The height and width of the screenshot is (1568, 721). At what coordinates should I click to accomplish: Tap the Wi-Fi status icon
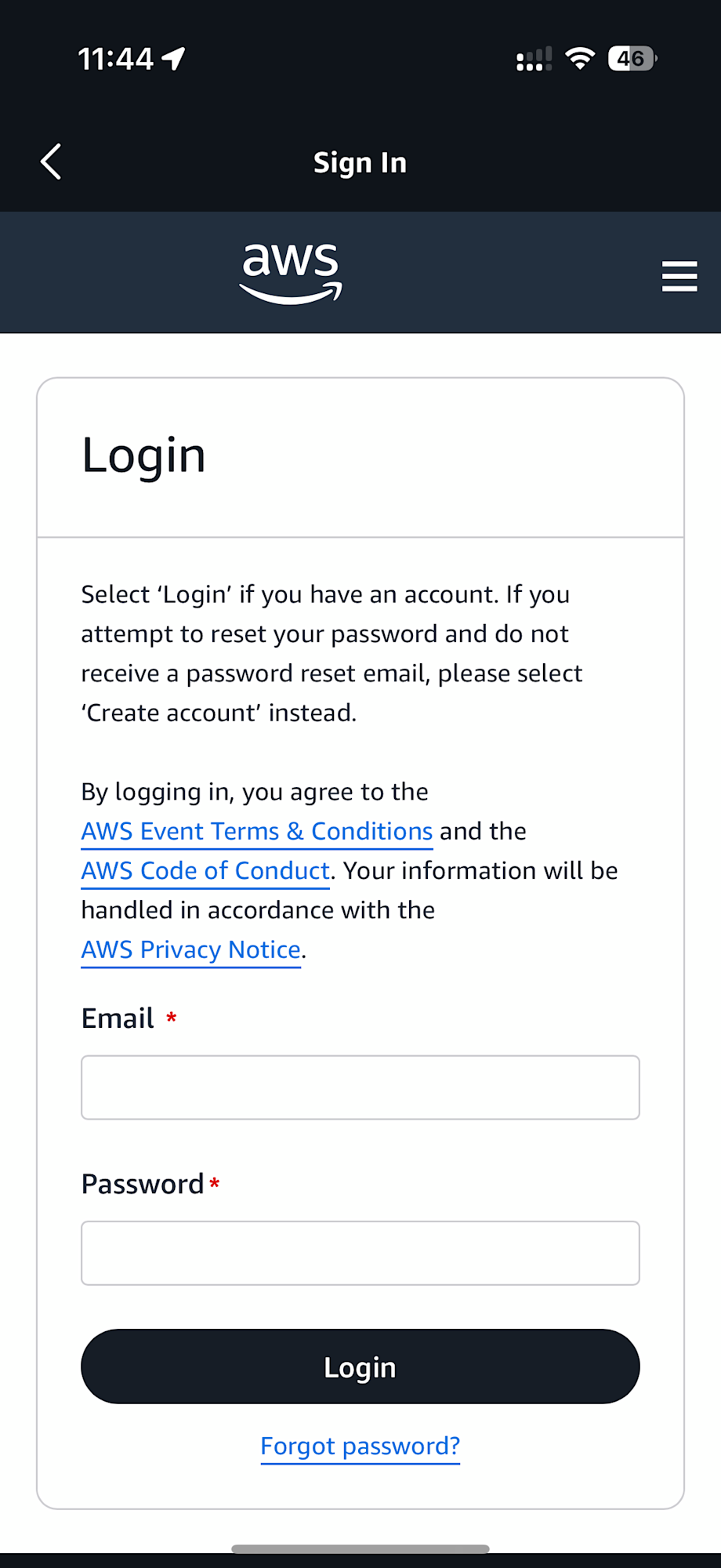pos(580,59)
